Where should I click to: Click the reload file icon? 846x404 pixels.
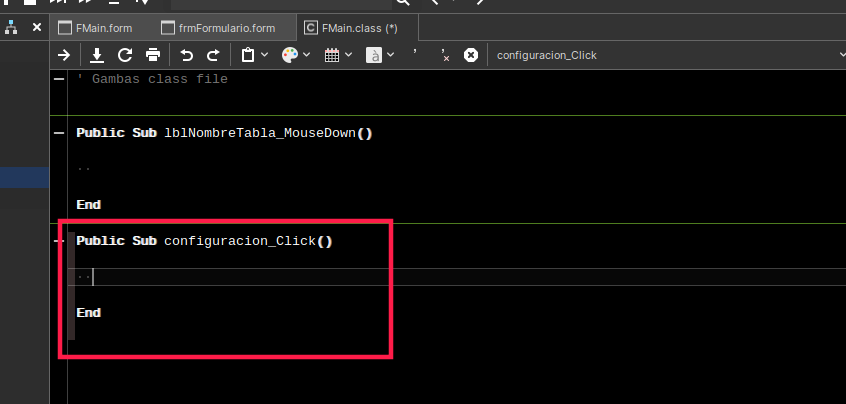coord(125,55)
